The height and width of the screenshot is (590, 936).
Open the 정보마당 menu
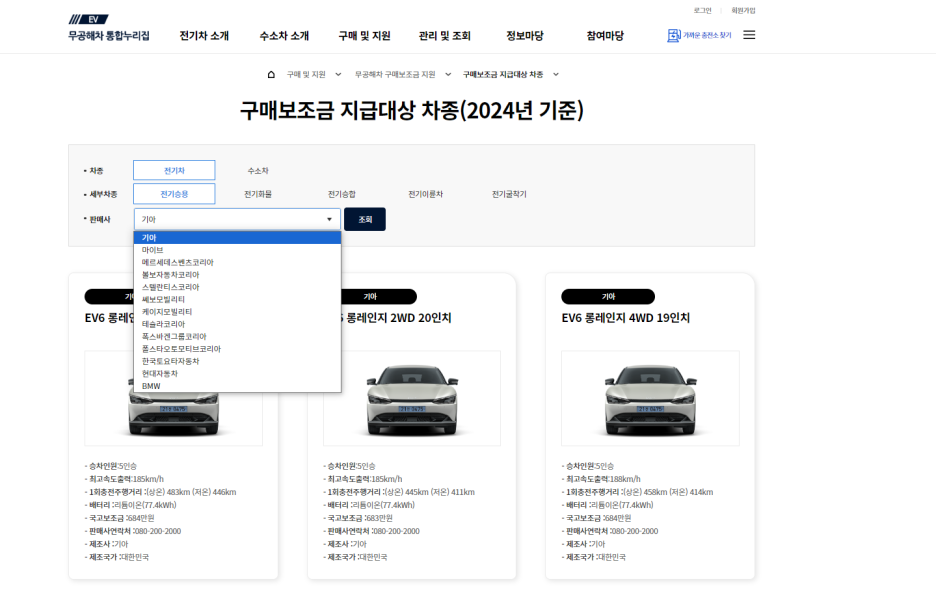click(525, 36)
